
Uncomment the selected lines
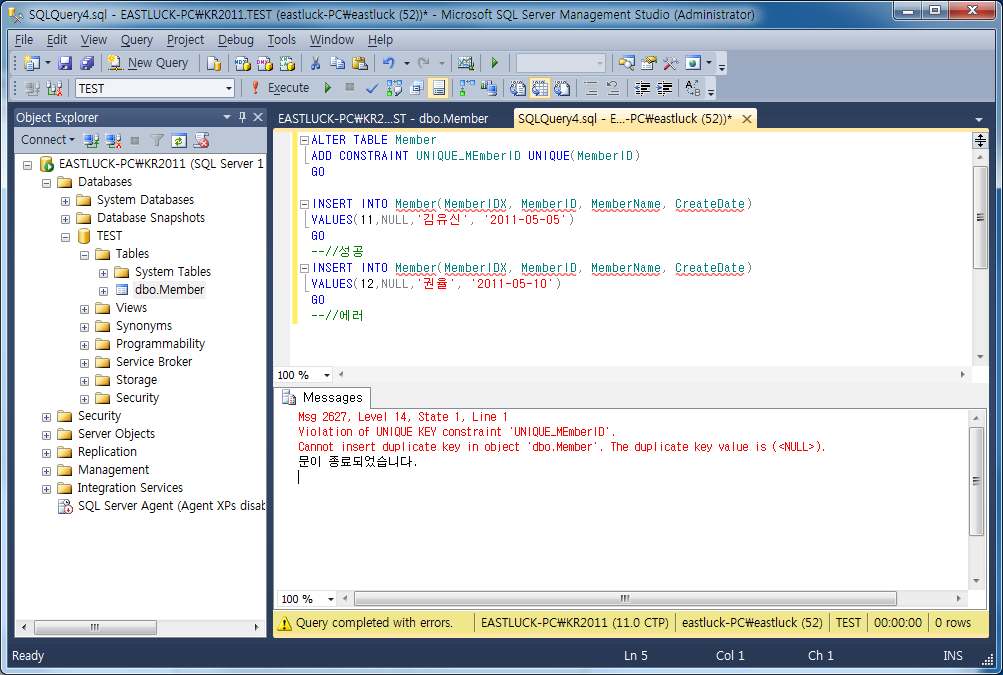[x=612, y=88]
